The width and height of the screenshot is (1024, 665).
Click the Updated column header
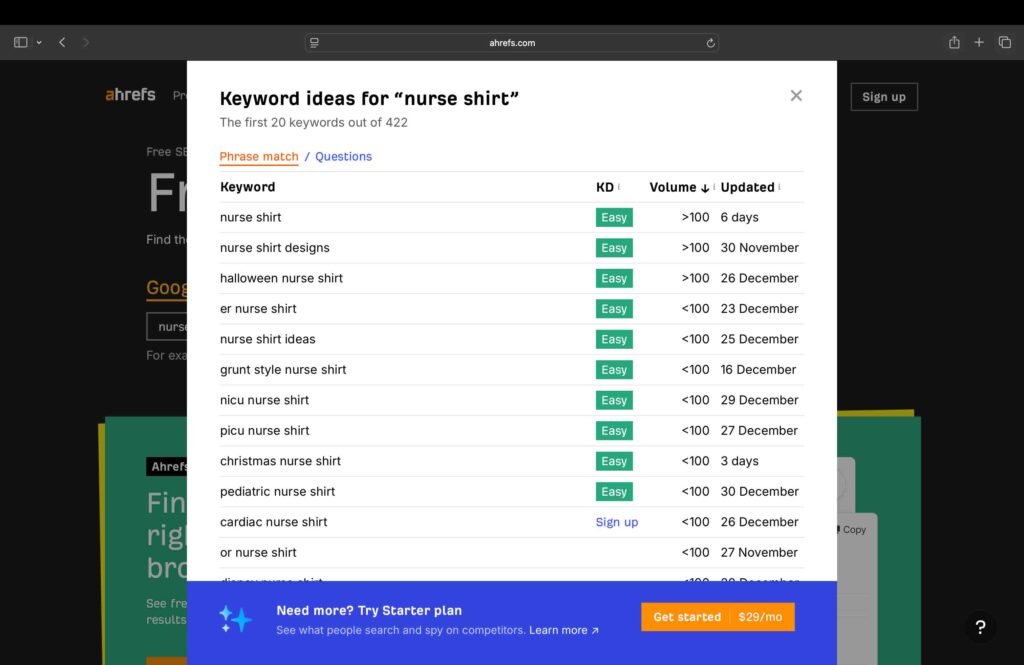tap(749, 187)
